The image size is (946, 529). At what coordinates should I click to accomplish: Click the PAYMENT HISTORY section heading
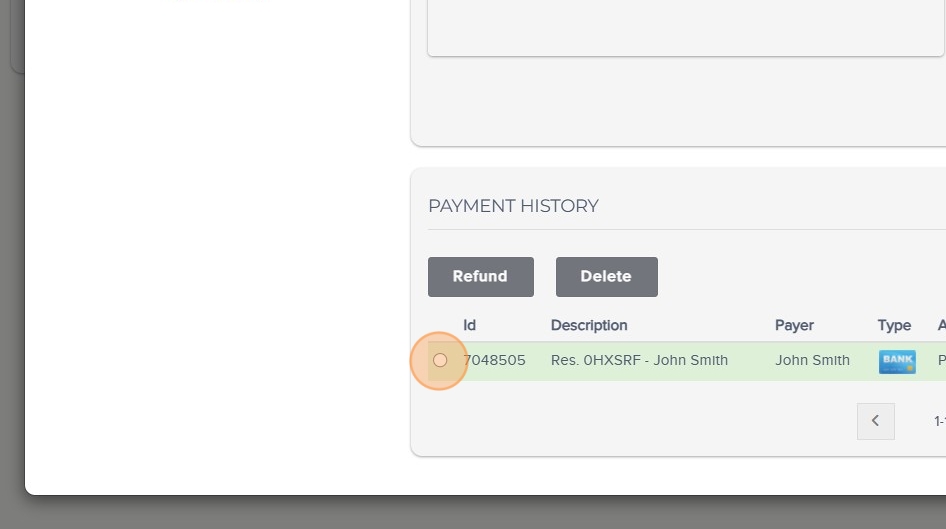point(513,206)
